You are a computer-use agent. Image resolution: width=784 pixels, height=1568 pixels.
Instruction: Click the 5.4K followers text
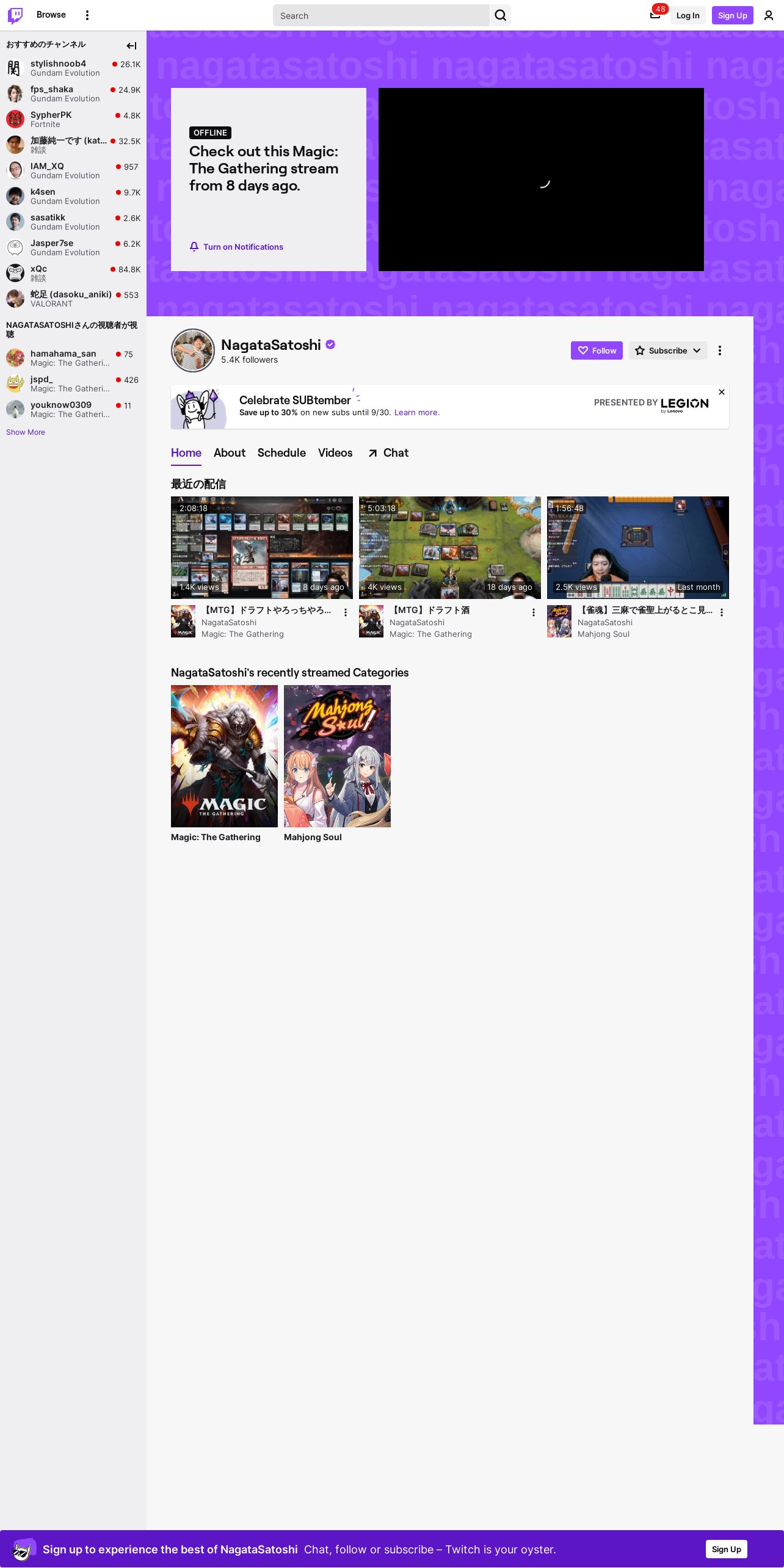pyautogui.click(x=249, y=360)
